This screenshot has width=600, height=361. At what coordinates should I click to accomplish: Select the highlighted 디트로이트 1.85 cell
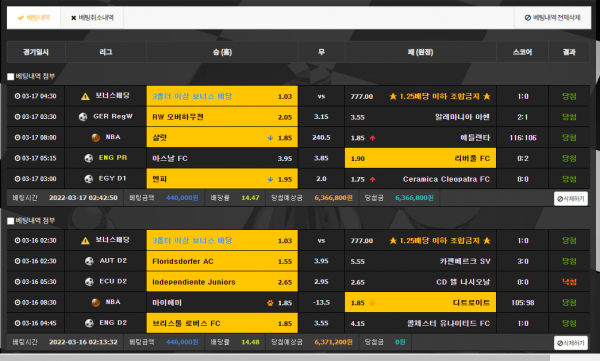pos(420,302)
